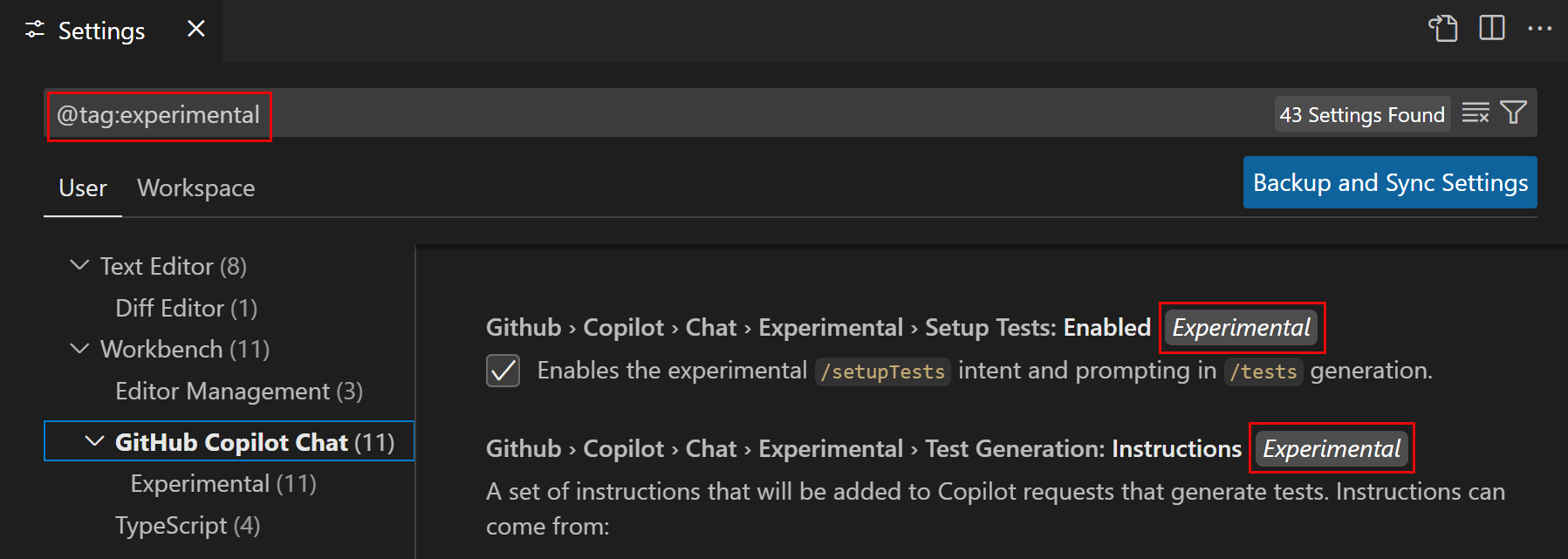The height and width of the screenshot is (559, 1568).
Task: Click the Backup and Sync Settings button
Action: point(1389,182)
